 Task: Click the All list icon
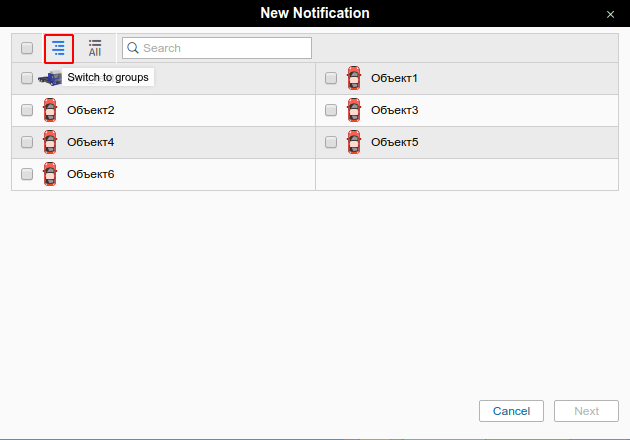[95, 48]
